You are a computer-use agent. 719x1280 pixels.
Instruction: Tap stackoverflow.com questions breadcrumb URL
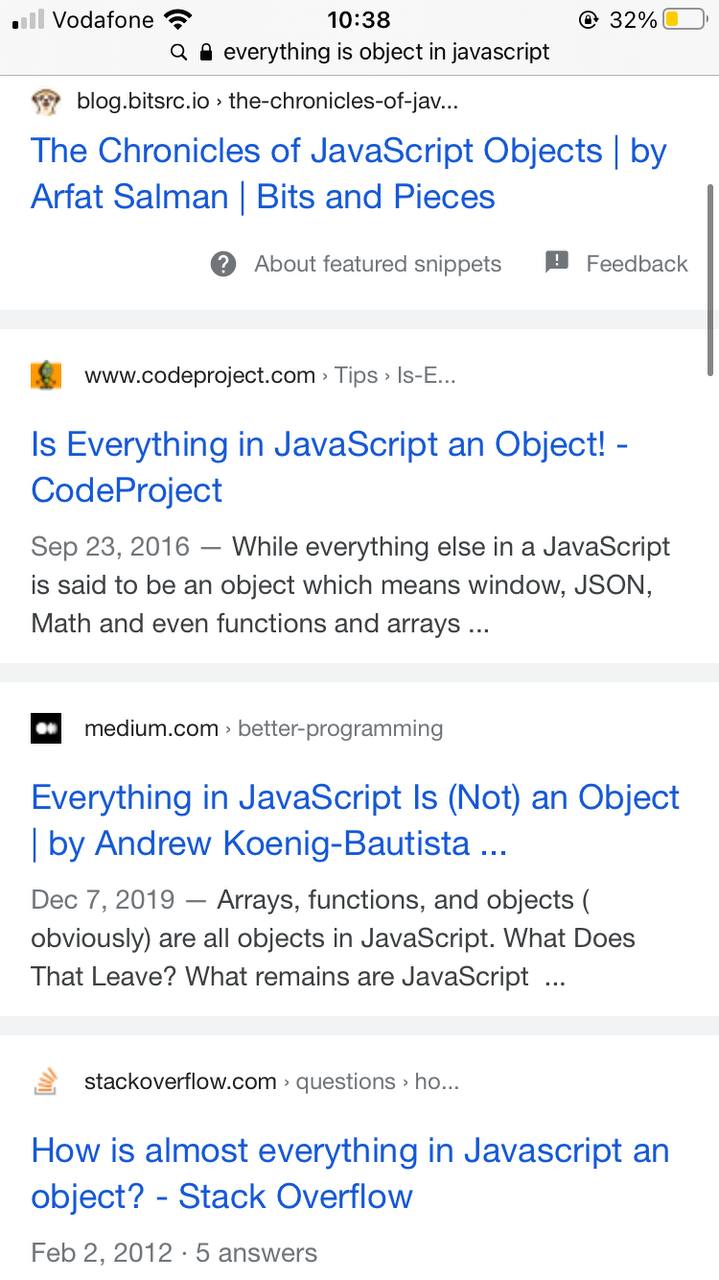pyautogui.click(x=272, y=1081)
